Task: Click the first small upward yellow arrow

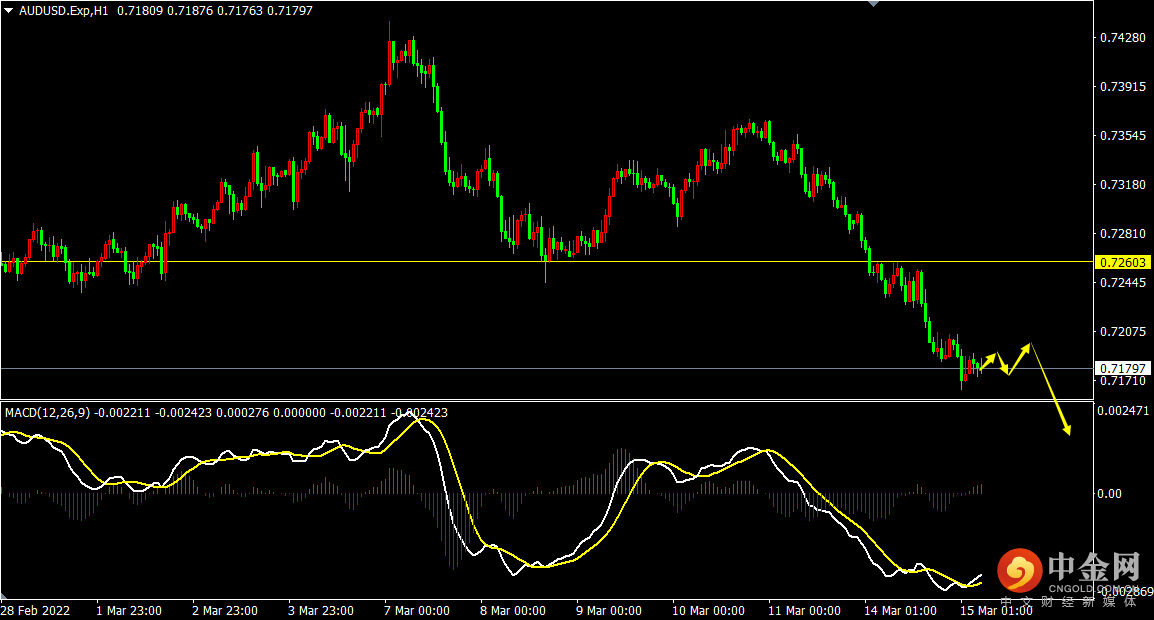Action: [x=988, y=361]
